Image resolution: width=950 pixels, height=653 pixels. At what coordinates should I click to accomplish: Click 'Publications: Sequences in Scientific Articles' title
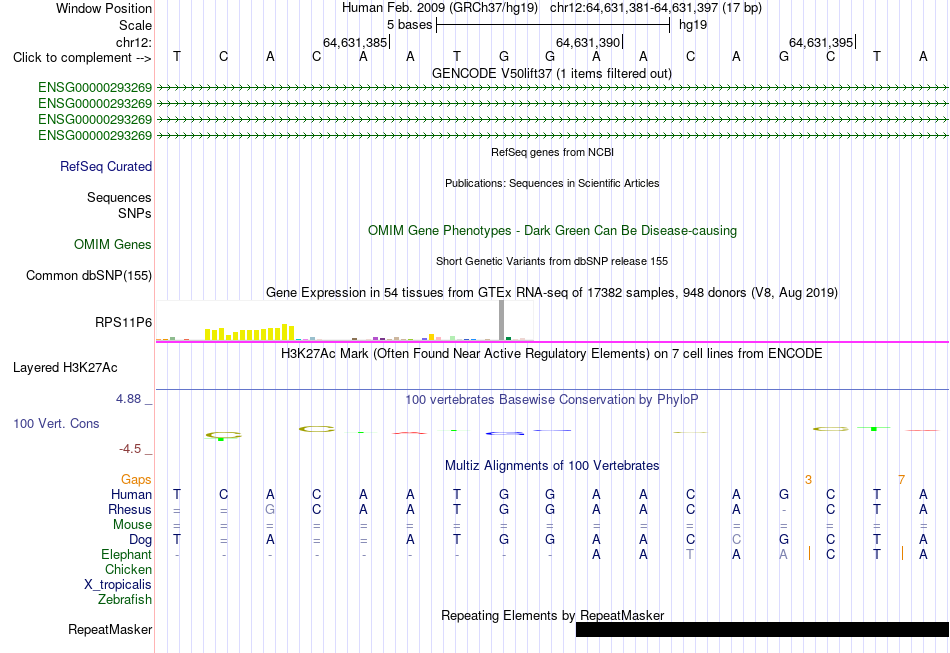(552, 183)
